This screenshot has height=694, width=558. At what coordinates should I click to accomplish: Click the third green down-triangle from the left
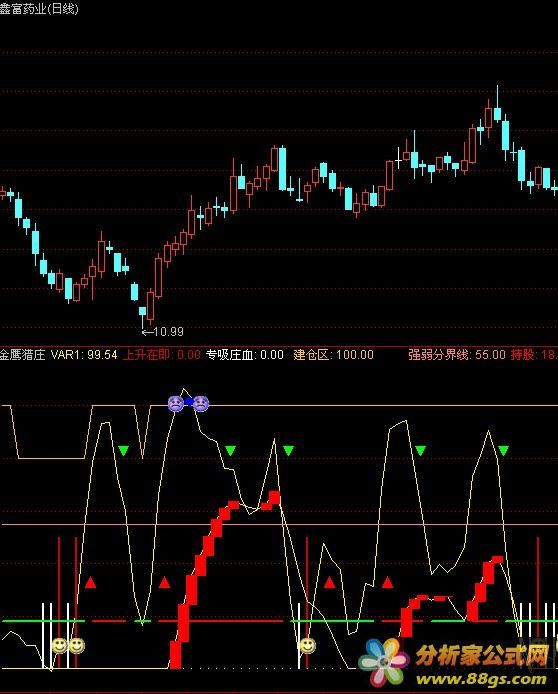(x=289, y=451)
